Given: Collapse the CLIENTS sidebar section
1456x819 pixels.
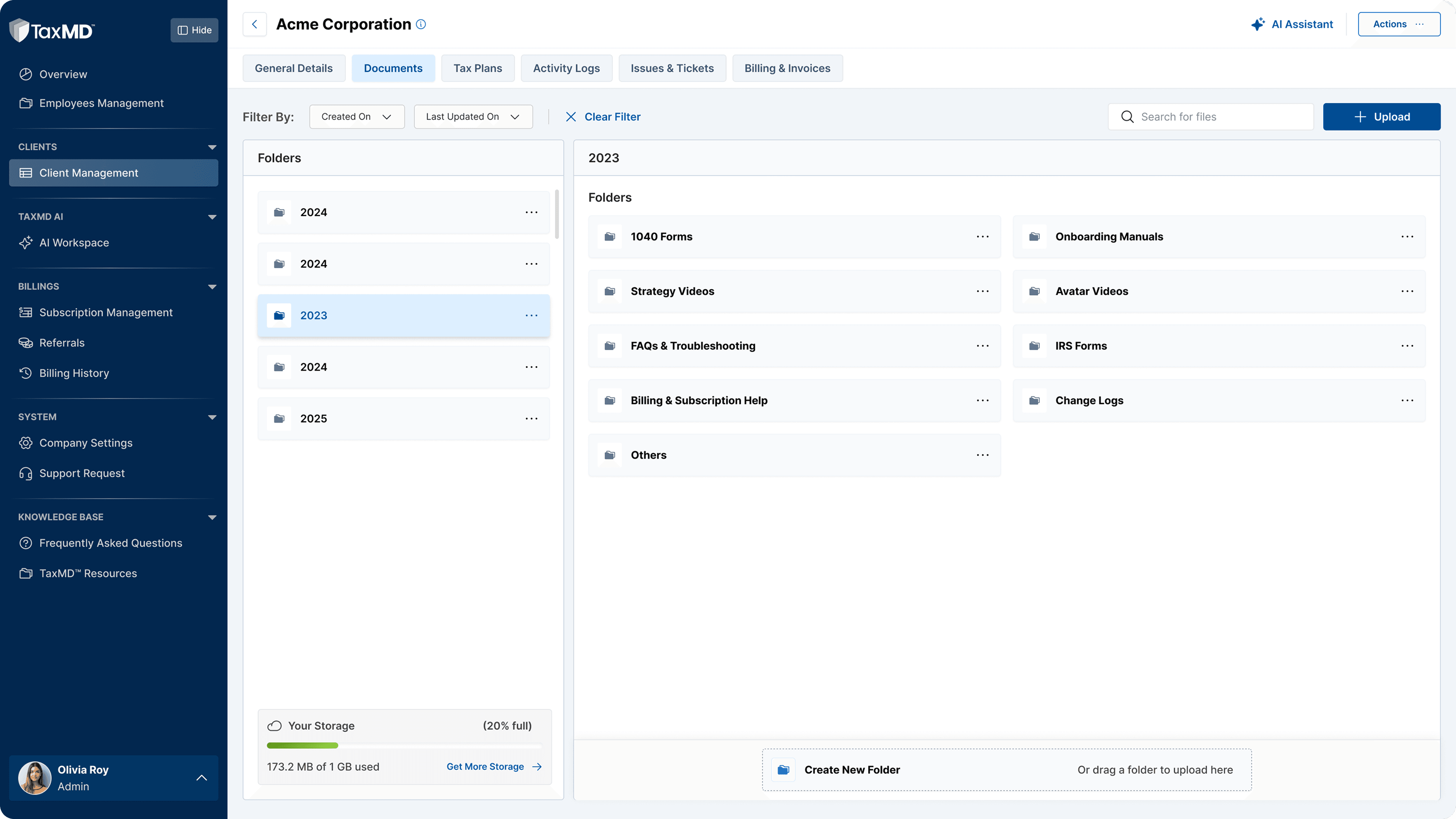Looking at the screenshot, I should pyautogui.click(x=212, y=147).
